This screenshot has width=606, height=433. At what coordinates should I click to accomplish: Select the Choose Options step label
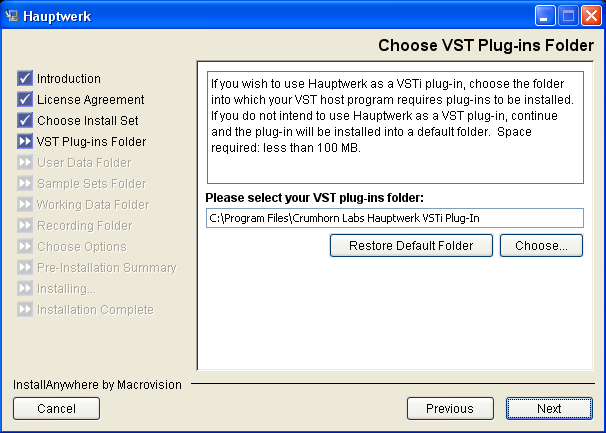pyautogui.click(x=82, y=247)
